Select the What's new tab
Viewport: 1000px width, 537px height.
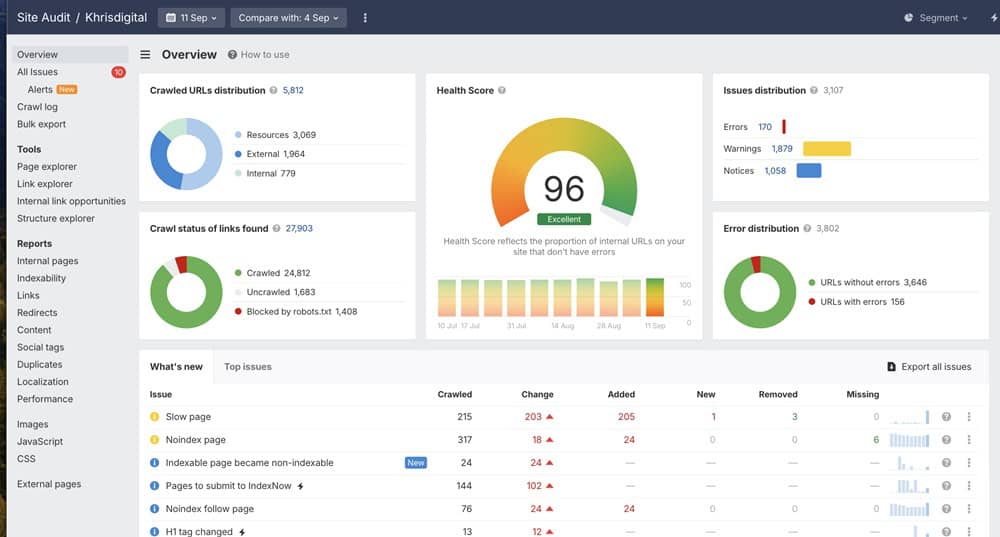click(x=176, y=367)
